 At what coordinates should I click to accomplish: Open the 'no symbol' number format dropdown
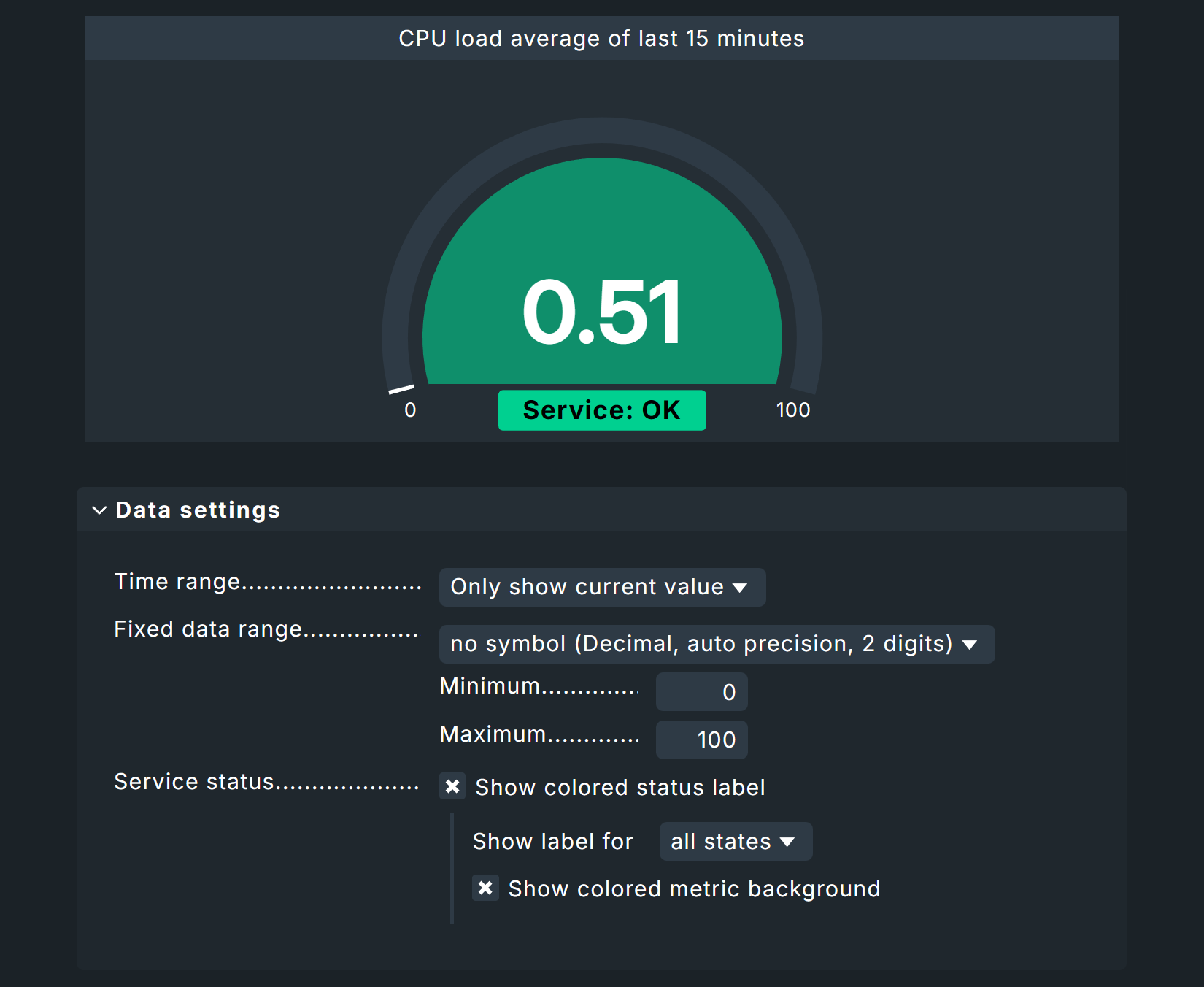(717, 644)
